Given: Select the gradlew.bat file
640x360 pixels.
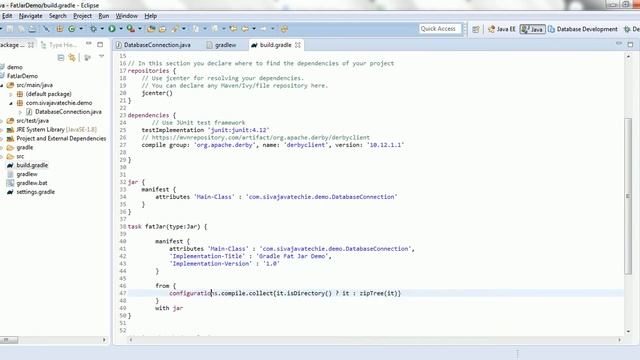Looking at the screenshot, I should 32,183.
